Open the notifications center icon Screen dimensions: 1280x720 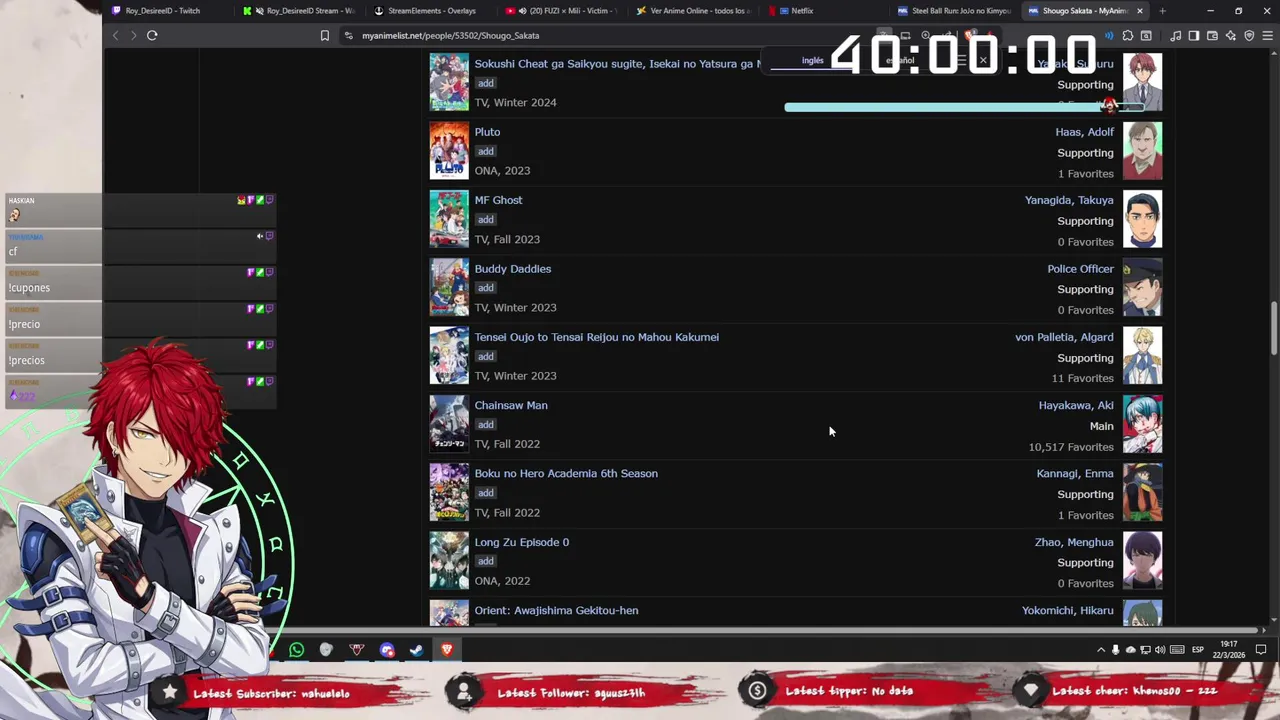(1261, 650)
